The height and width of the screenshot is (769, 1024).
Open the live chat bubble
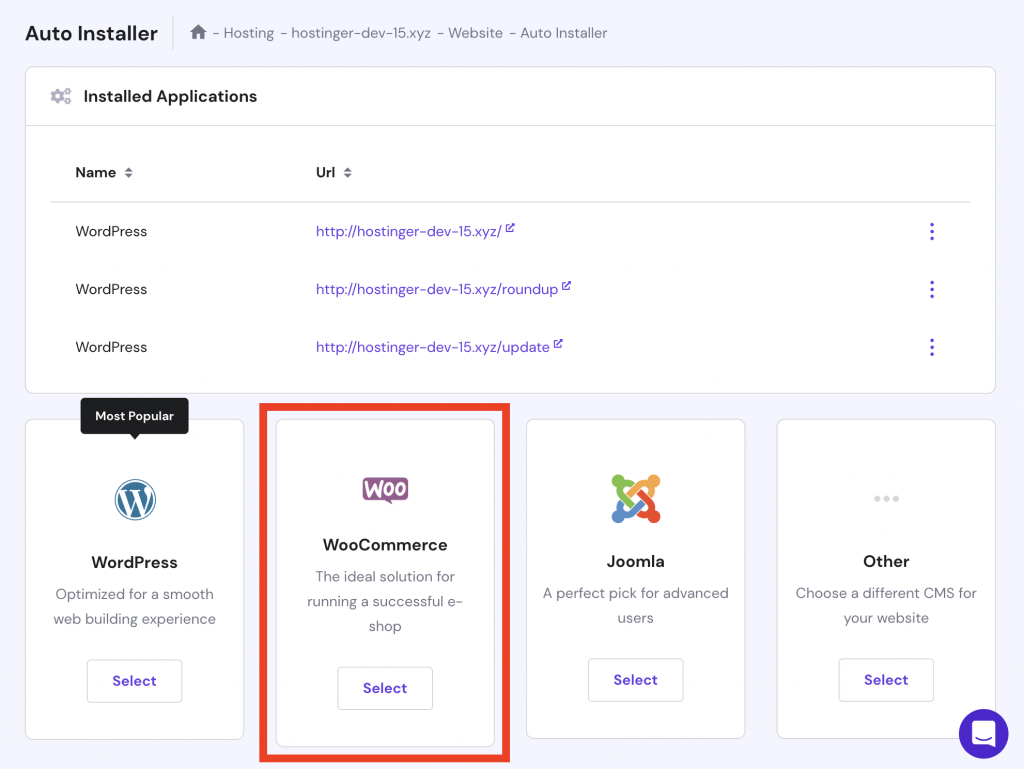(x=982, y=733)
